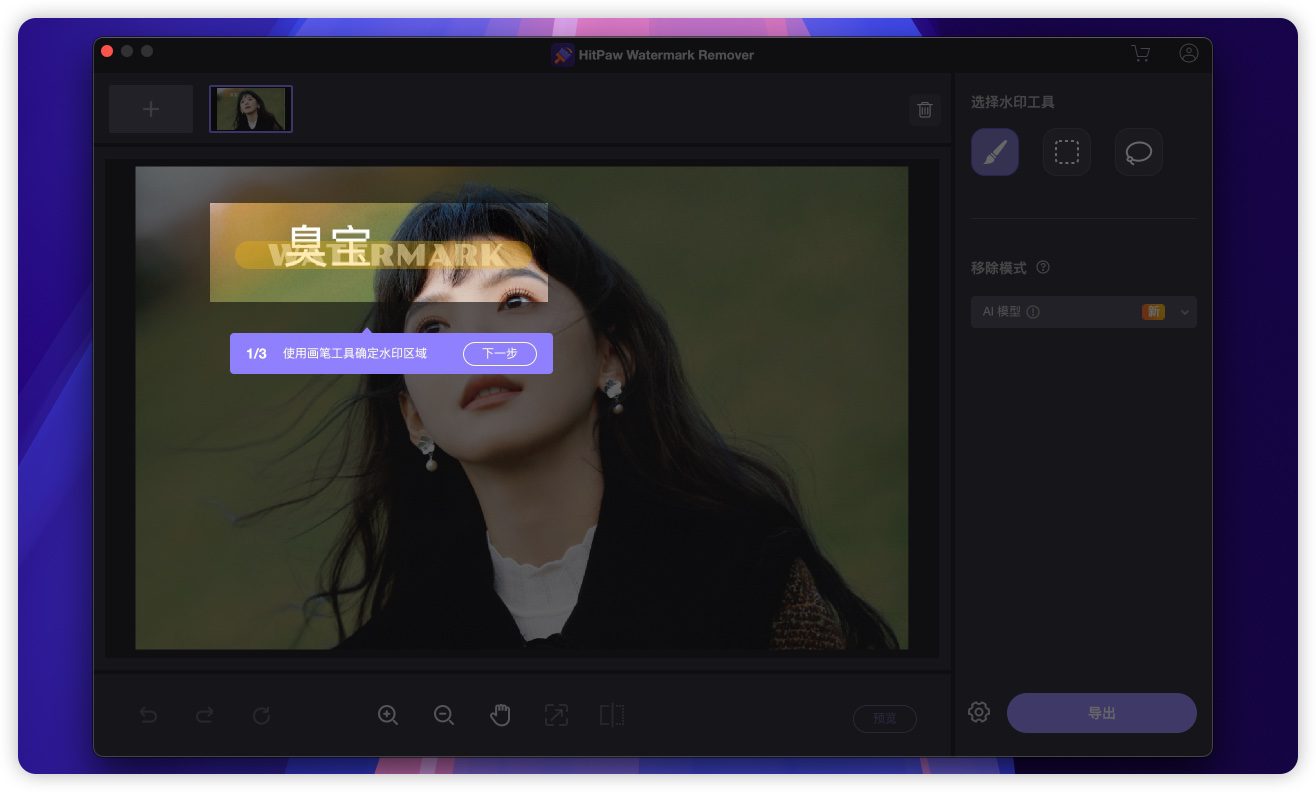This screenshot has height=792, width=1316.
Task: Zoom out of the image
Action: click(444, 715)
